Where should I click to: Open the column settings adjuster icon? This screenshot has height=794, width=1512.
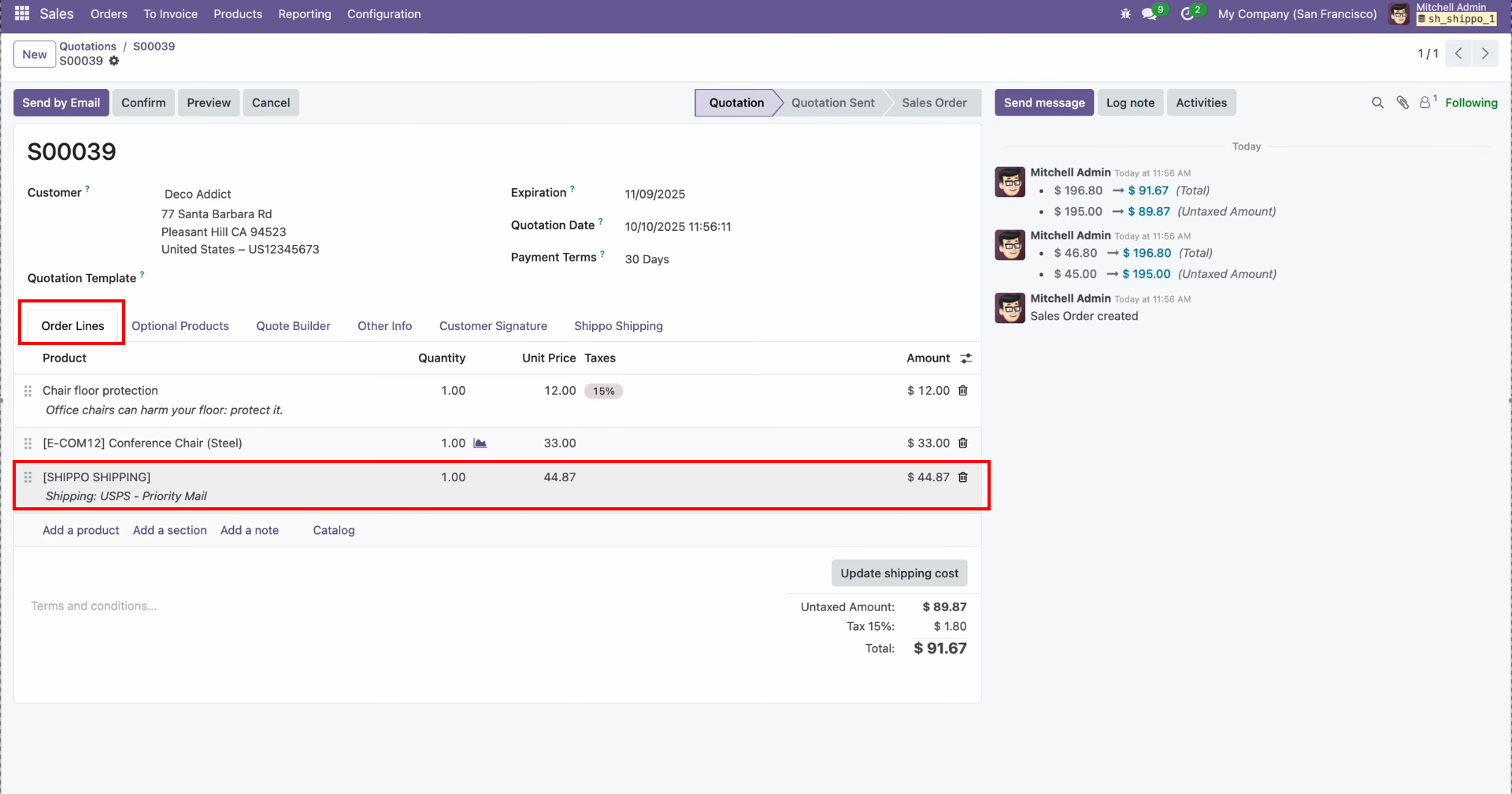tap(966, 358)
